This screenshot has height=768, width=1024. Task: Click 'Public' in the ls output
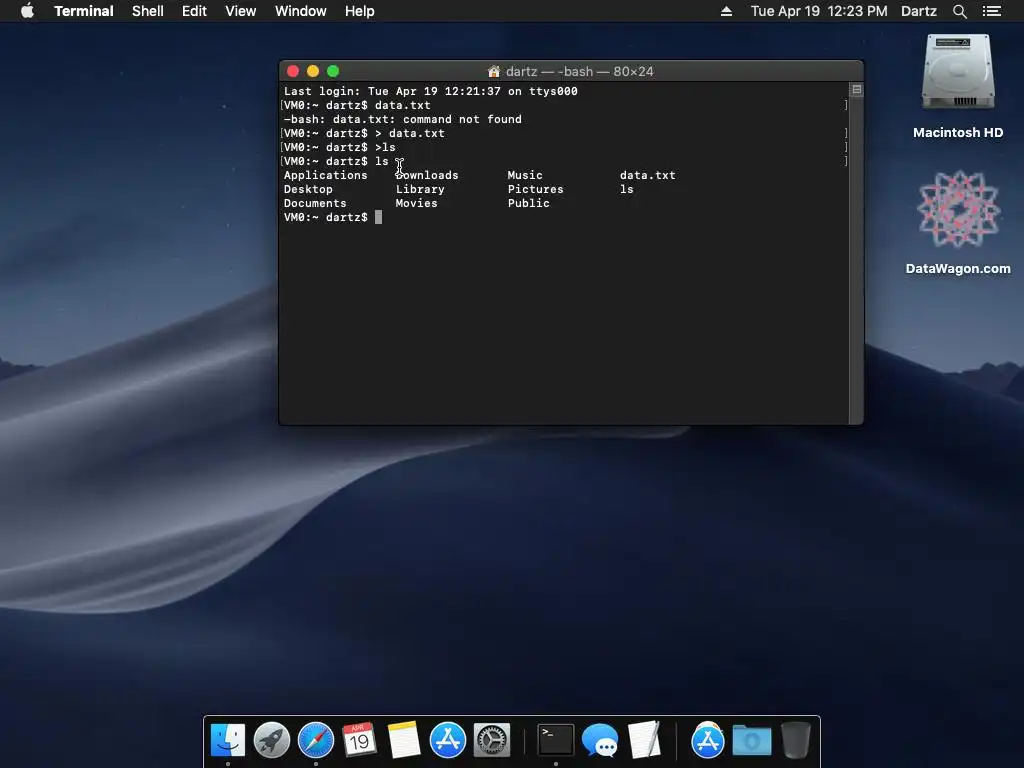(528, 203)
